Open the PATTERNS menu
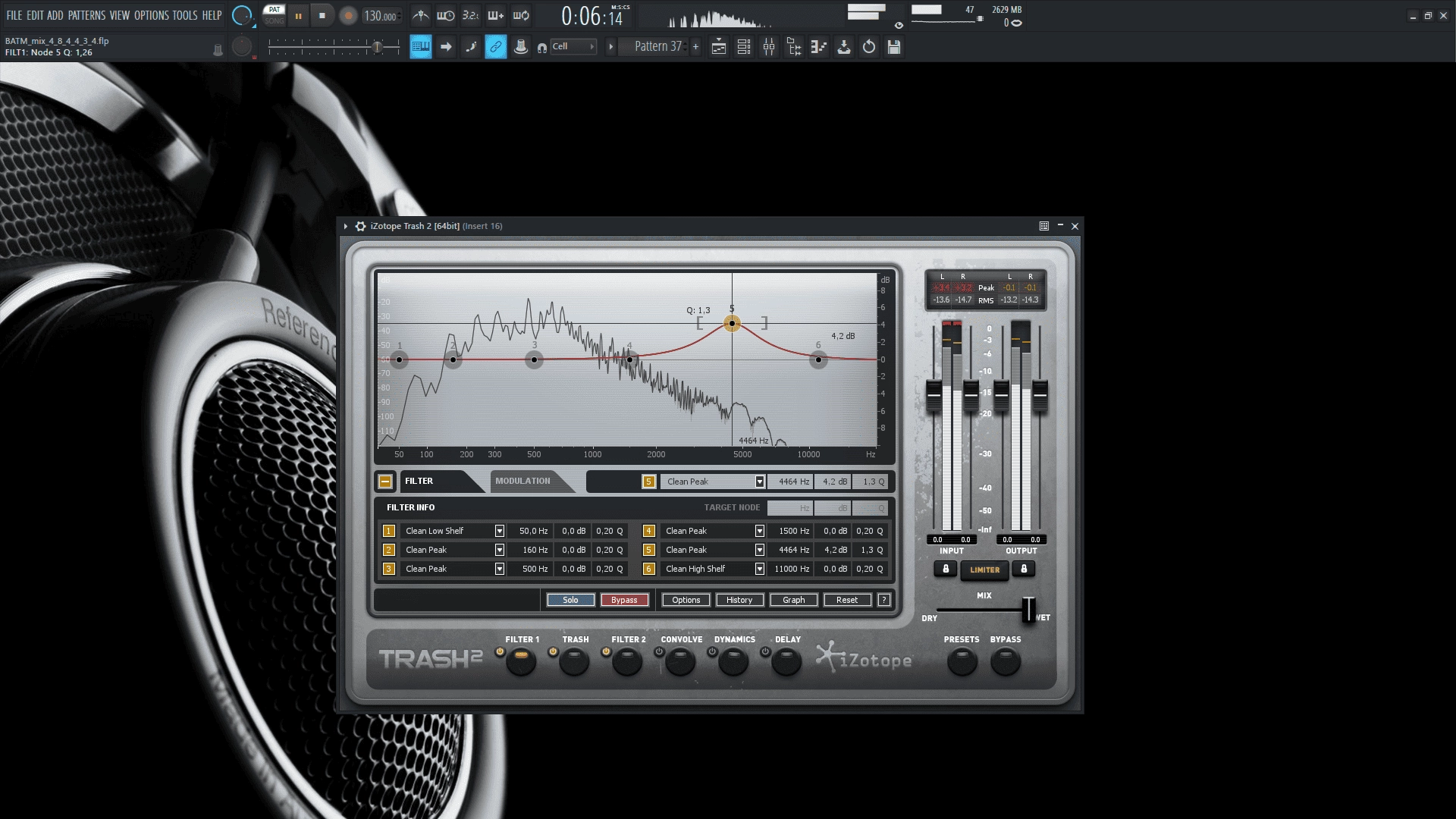1456x819 pixels. click(86, 15)
